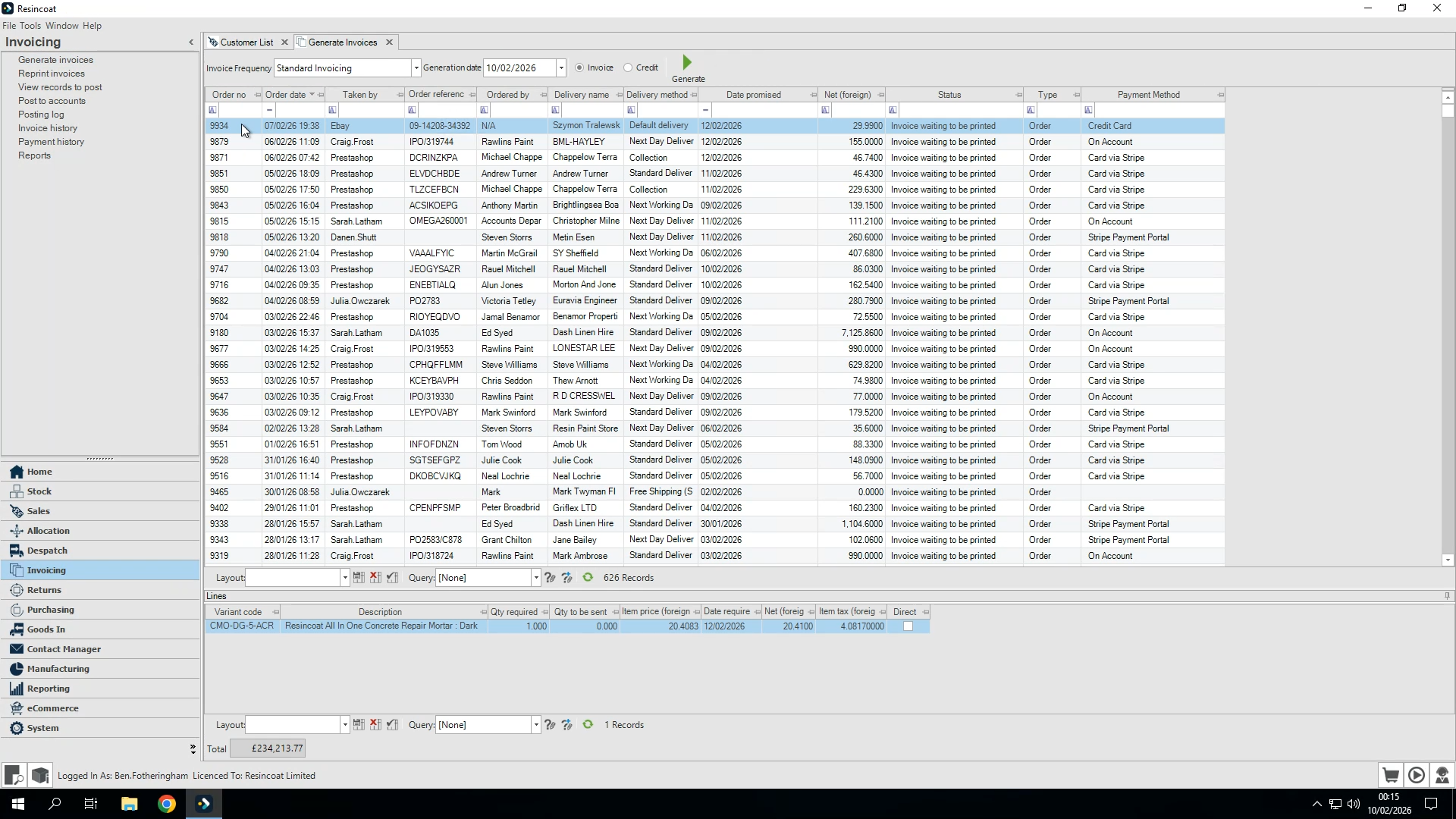
Task: Open Post to accounts link
Action: click(x=52, y=101)
